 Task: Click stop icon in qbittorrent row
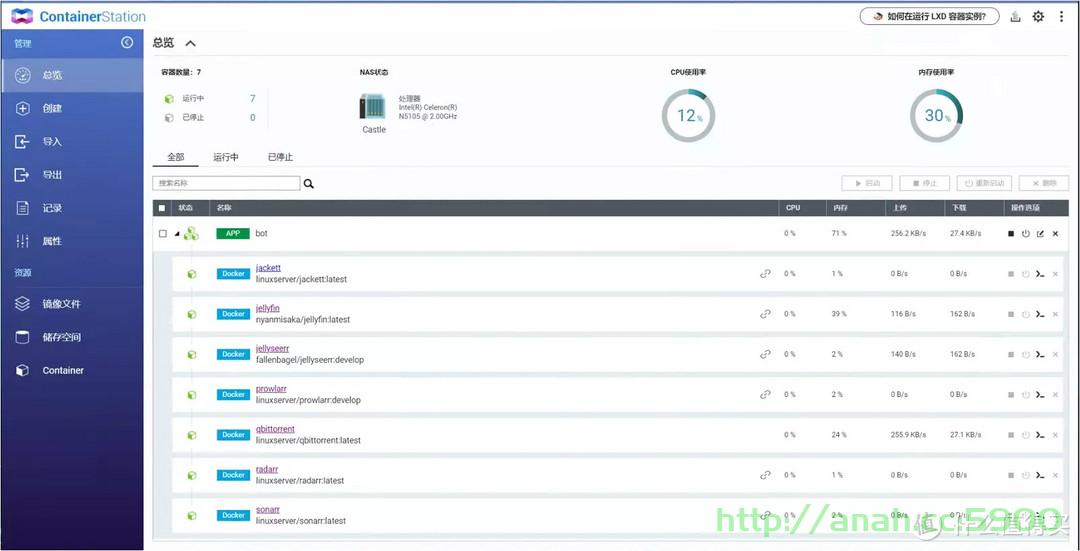point(1010,435)
